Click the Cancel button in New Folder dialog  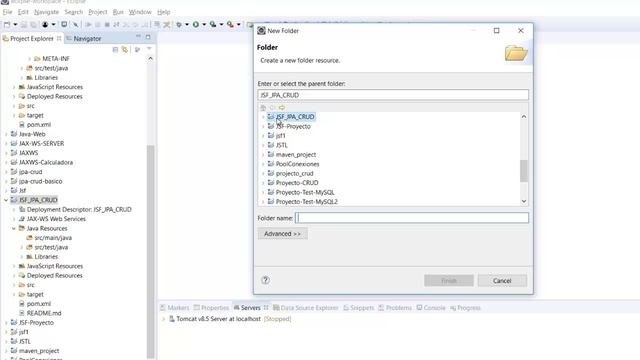click(x=502, y=280)
